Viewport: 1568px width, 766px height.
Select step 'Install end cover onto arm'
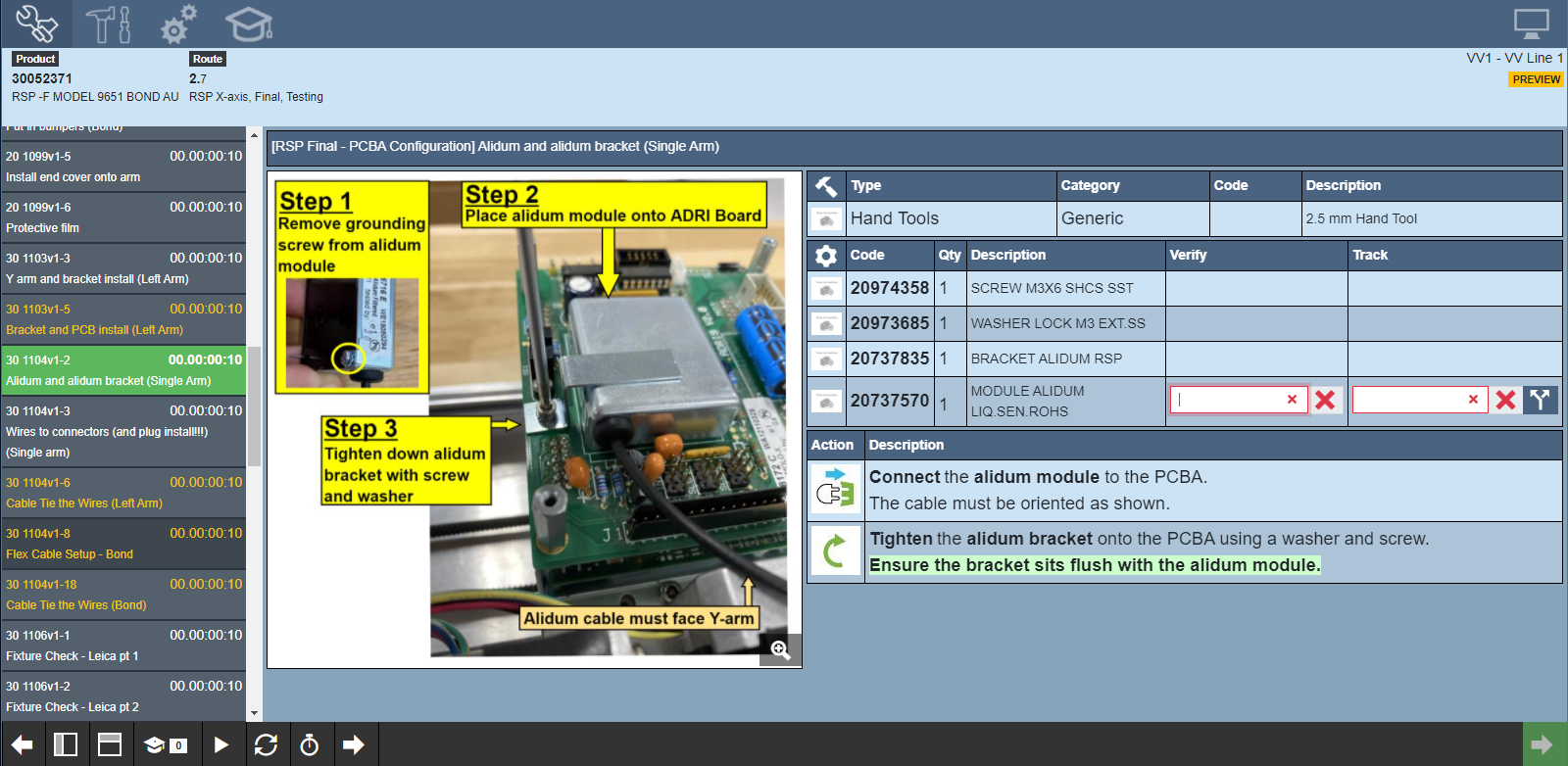tap(123, 167)
